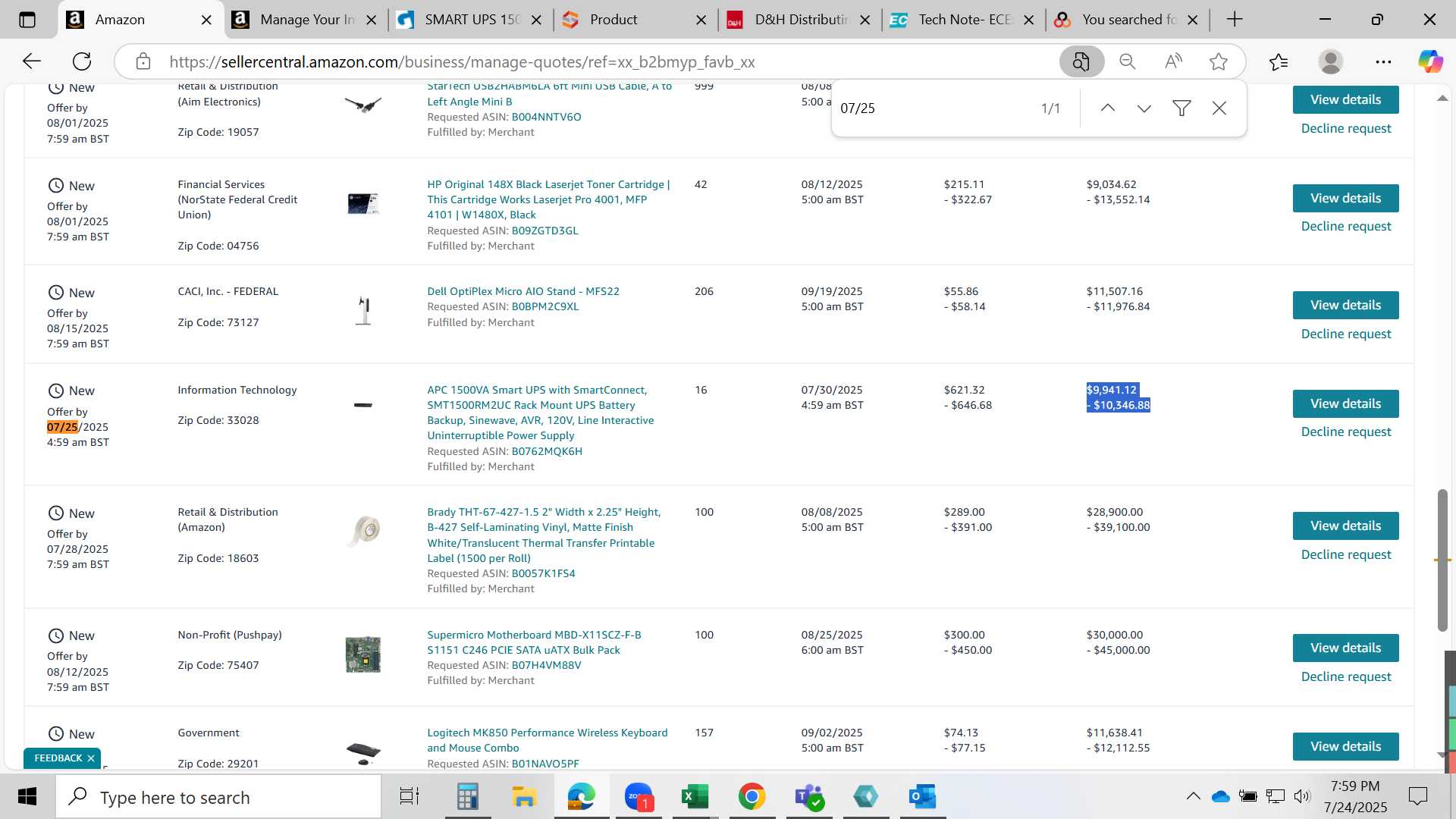
Task: Activate Read aloud icon
Action: coord(1173,61)
